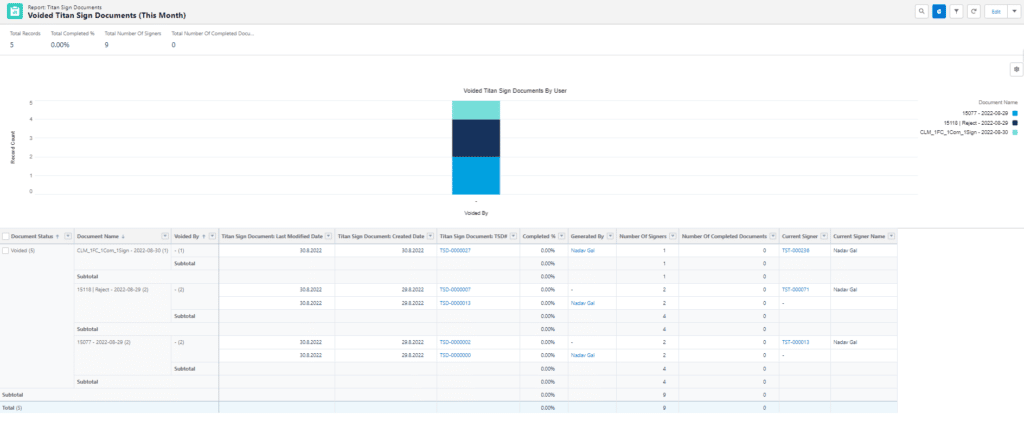Refresh the report with the reload icon

[973, 11]
